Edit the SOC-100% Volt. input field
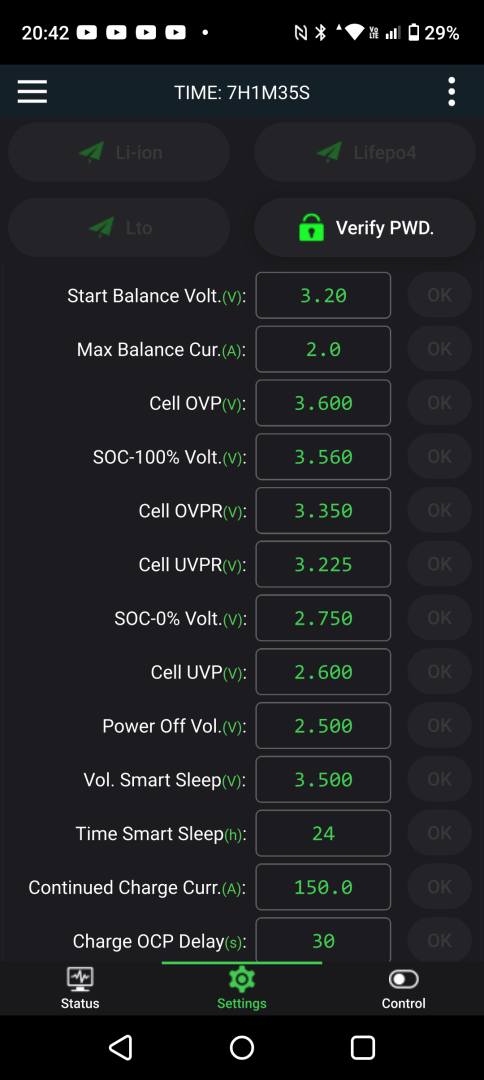 pos(324,457)
